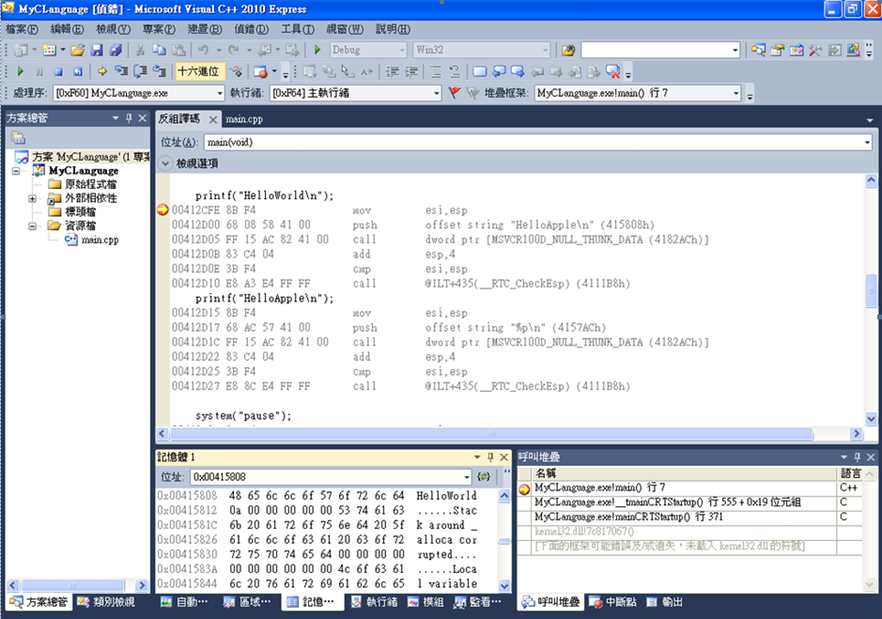Select main.cpp in solution tree

[x=100, y=240]
